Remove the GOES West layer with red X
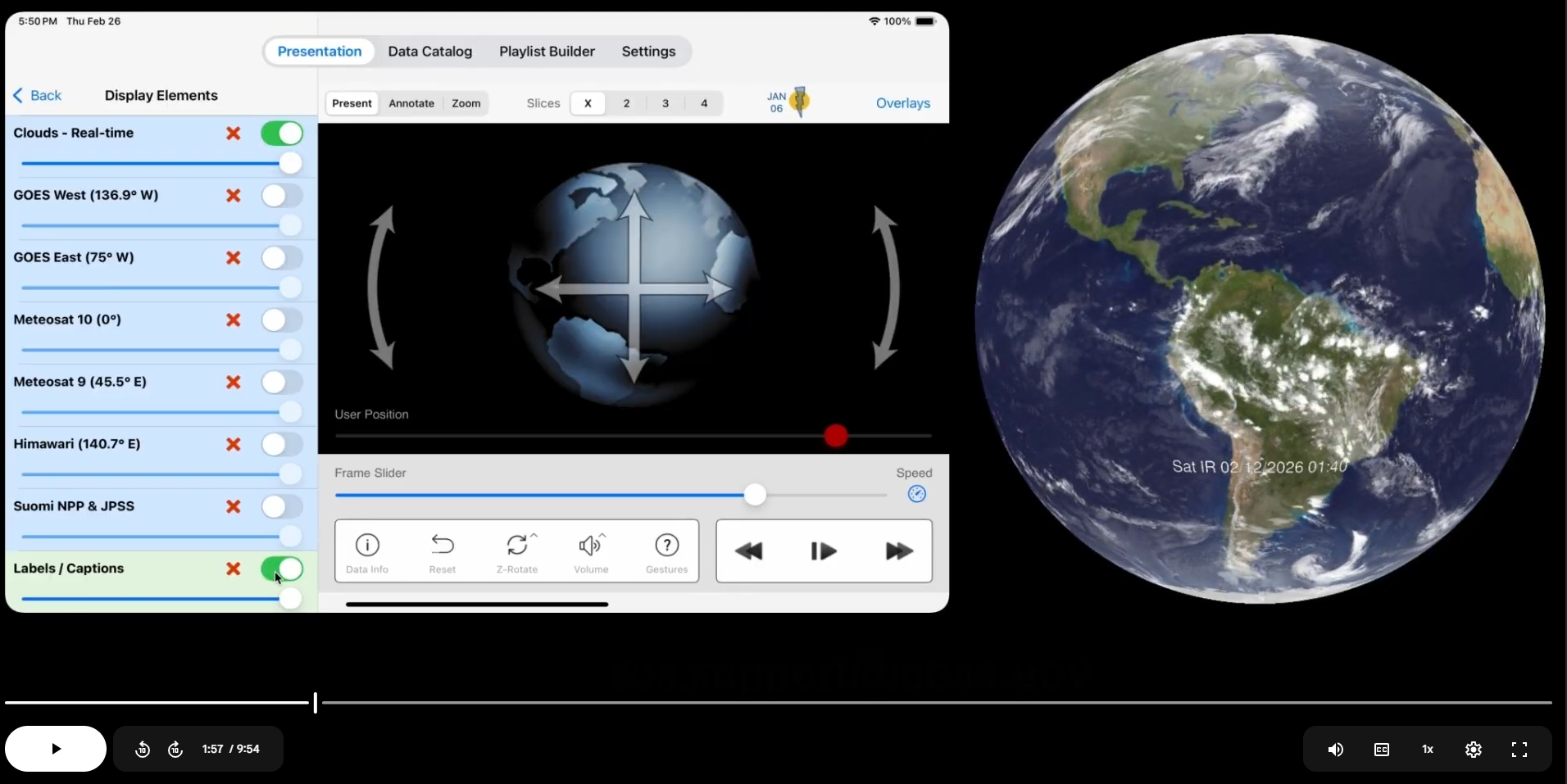 (x=234, y=196)
